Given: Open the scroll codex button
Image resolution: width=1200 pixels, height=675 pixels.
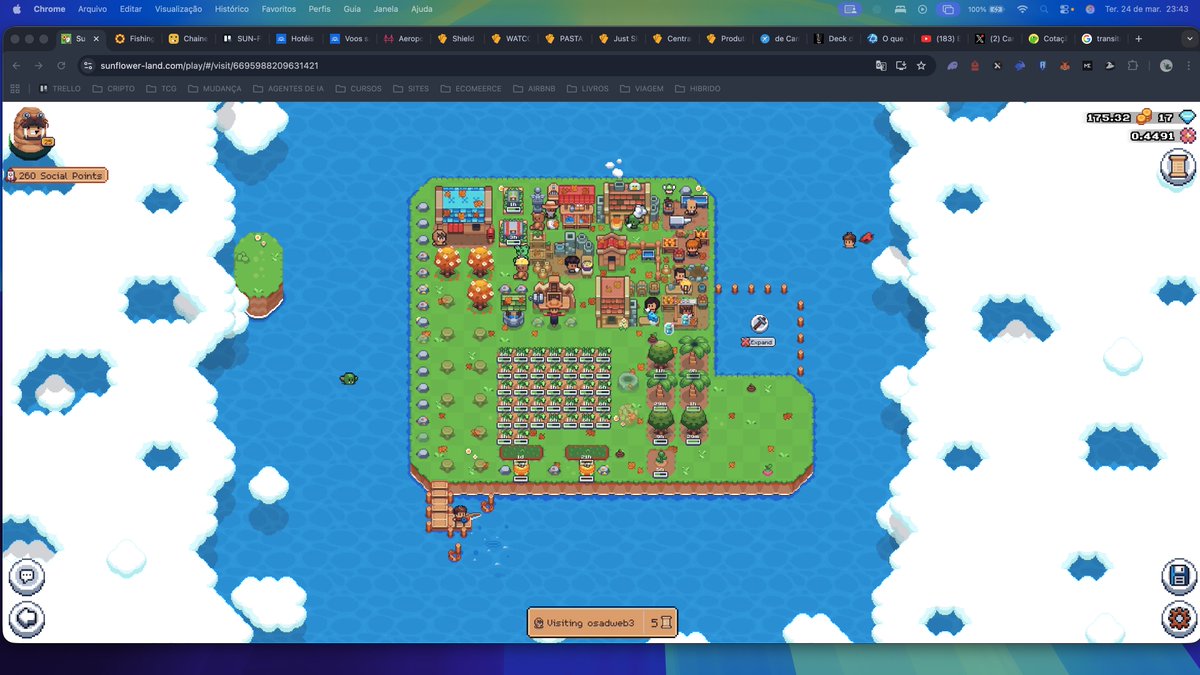Looking at the screenshot, I should tap(1178, 167).
